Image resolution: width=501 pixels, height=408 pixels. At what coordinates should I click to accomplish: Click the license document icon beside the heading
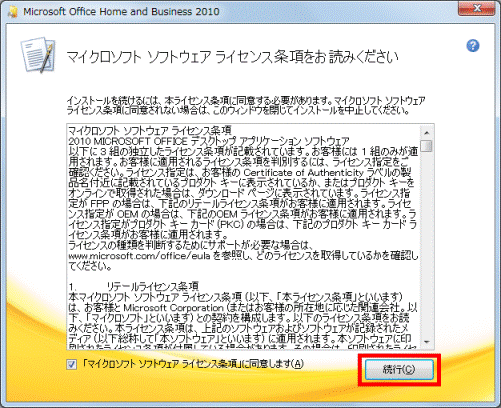38,55
